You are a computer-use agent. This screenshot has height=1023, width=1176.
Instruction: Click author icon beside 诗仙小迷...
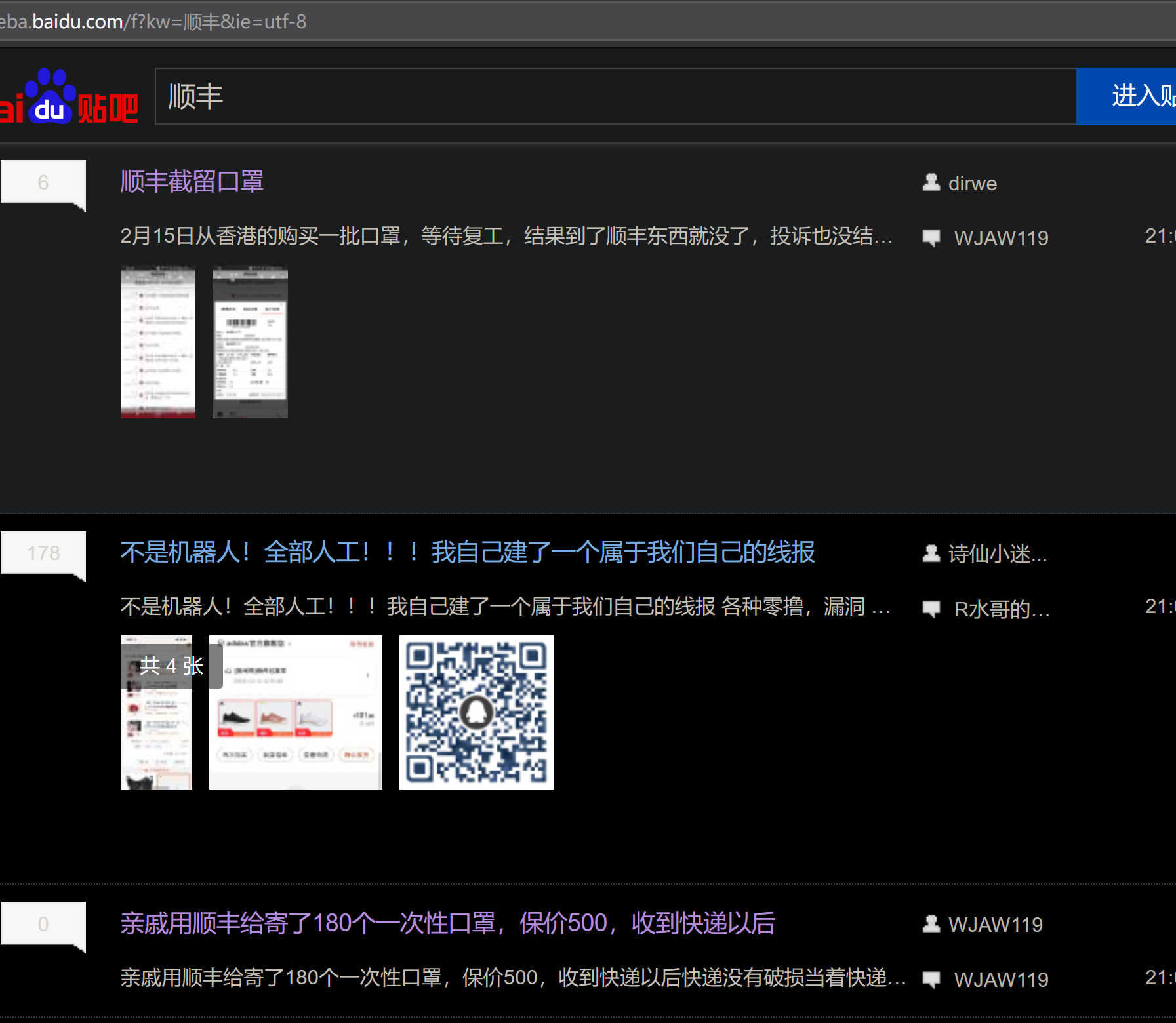(x=931, y=553)
